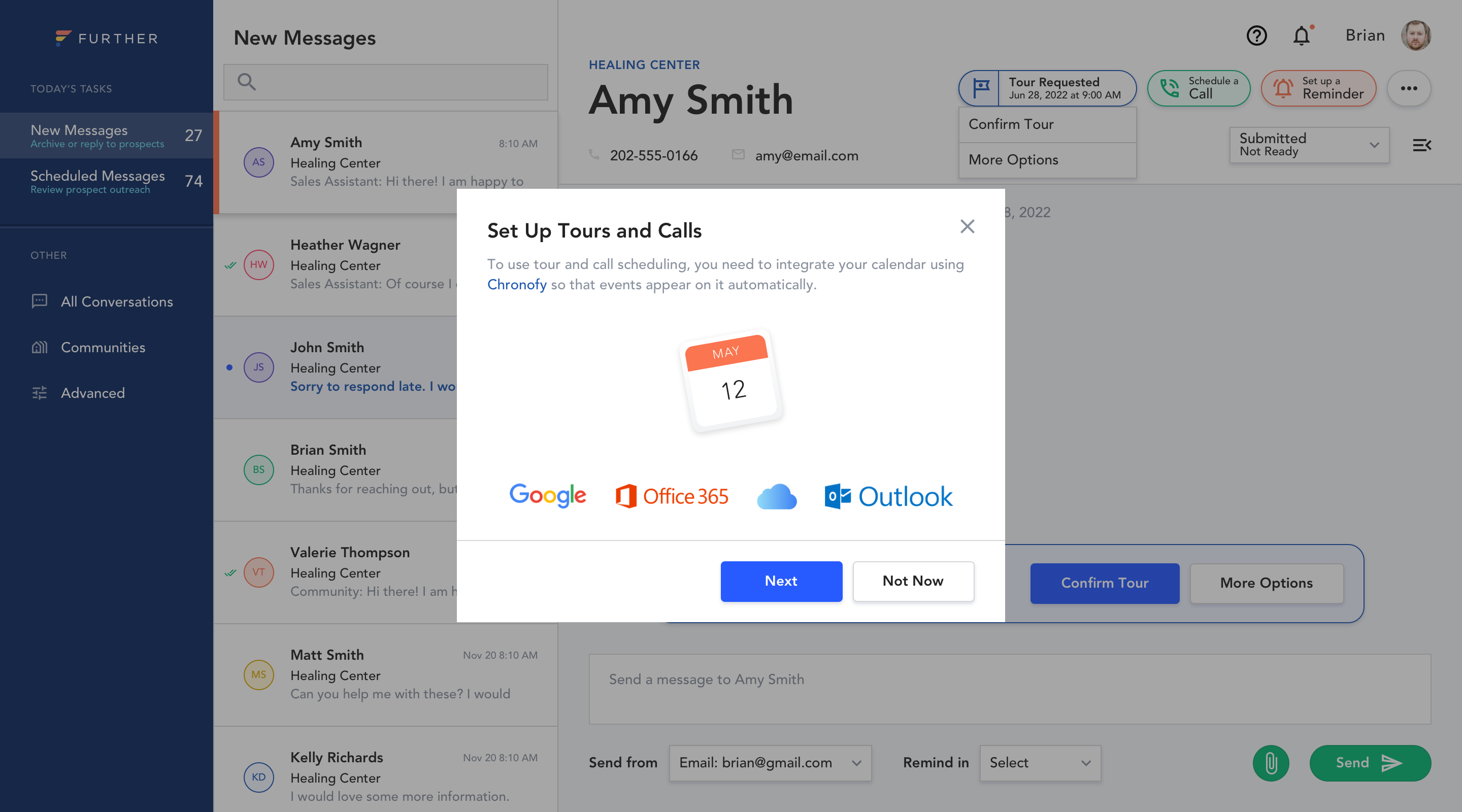Collapse the side panel list icon
The image size is (1462, 812).
pos(1422,145)
